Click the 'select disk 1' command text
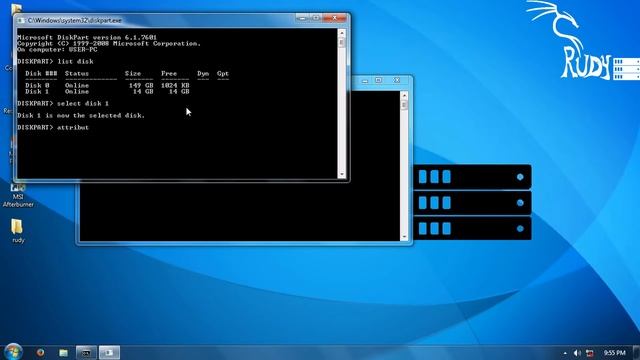This screenshot has height=360, width=640. coord(83,103)
